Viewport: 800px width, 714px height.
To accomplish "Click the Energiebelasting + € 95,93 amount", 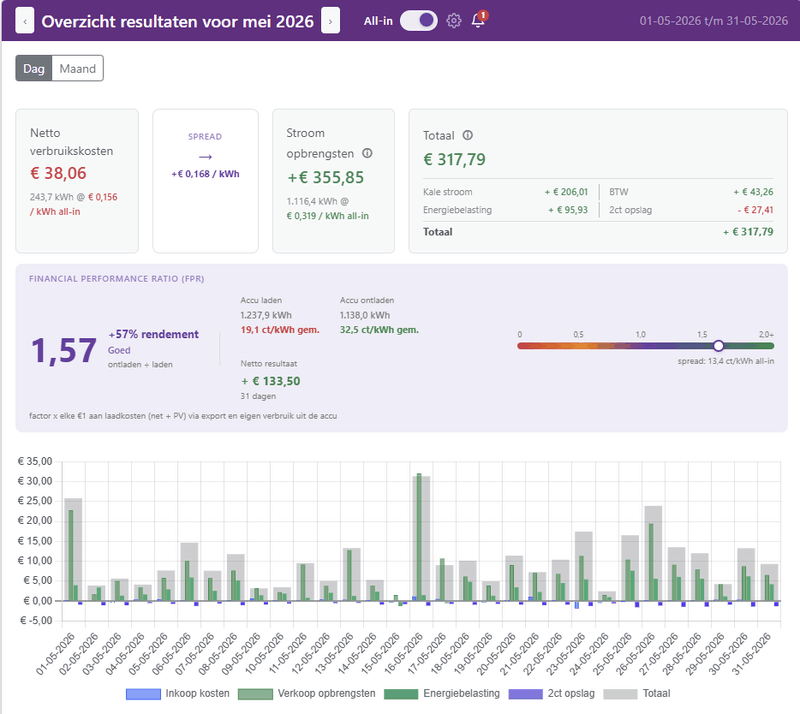I will click(x=568, y=210).
